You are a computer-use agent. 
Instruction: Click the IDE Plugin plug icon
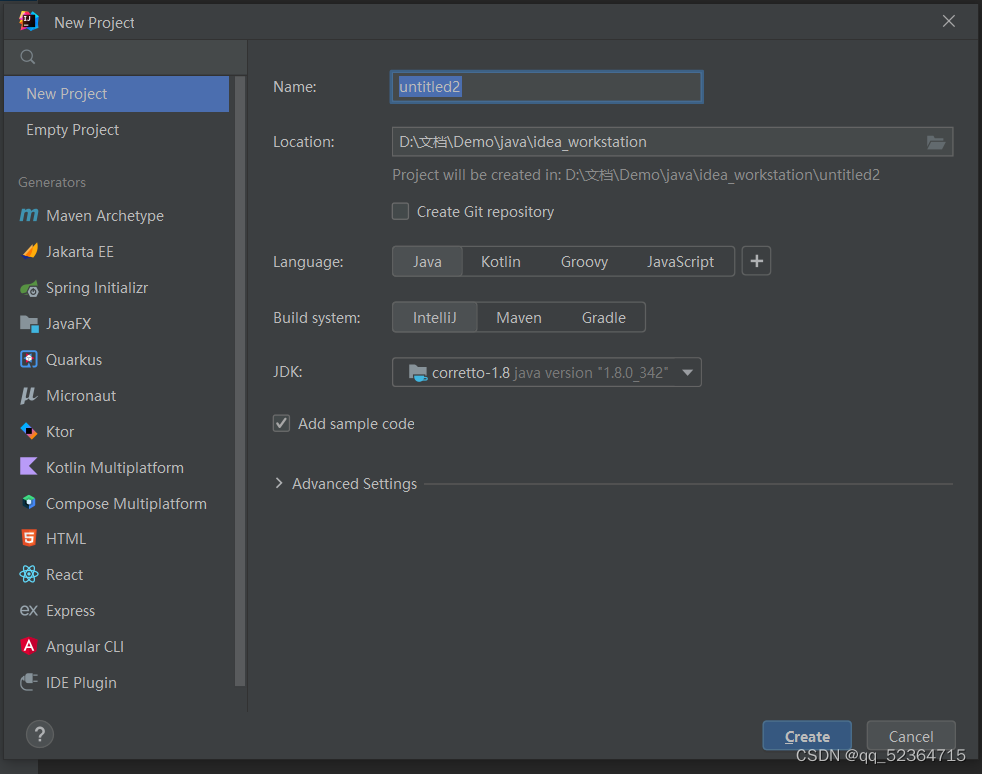coord(29,682)
